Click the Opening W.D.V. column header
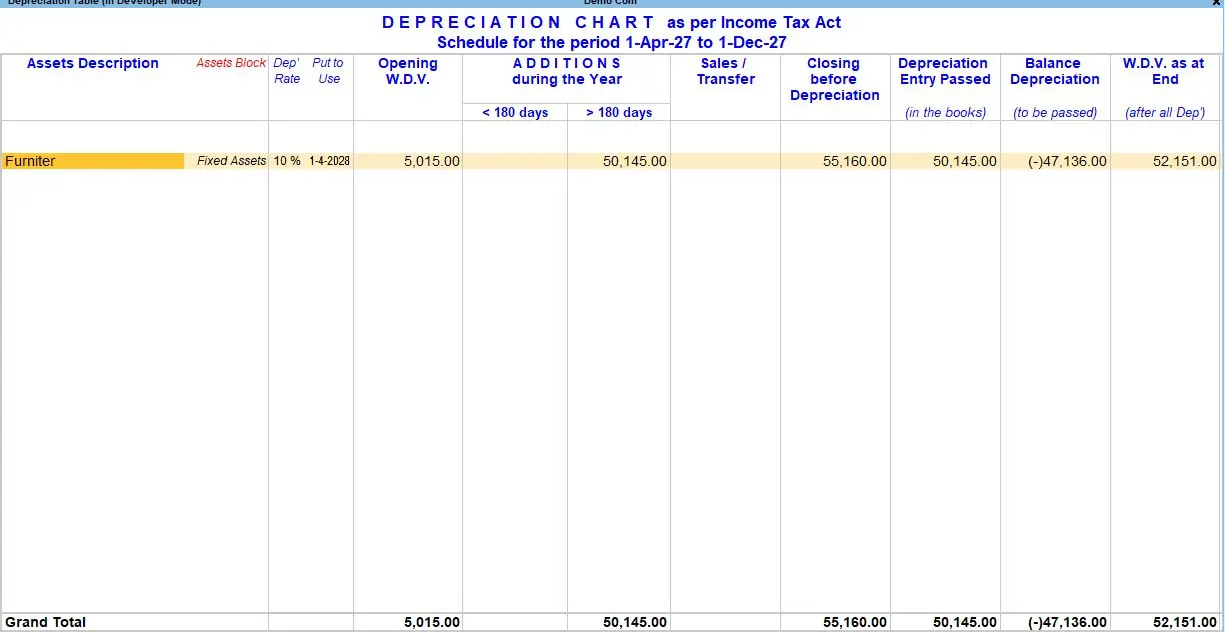 coord(408,71)
